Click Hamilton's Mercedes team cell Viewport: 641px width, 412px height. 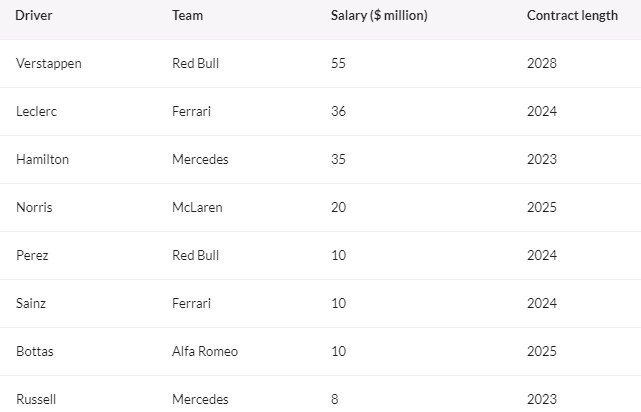click(x=200, y=160)
